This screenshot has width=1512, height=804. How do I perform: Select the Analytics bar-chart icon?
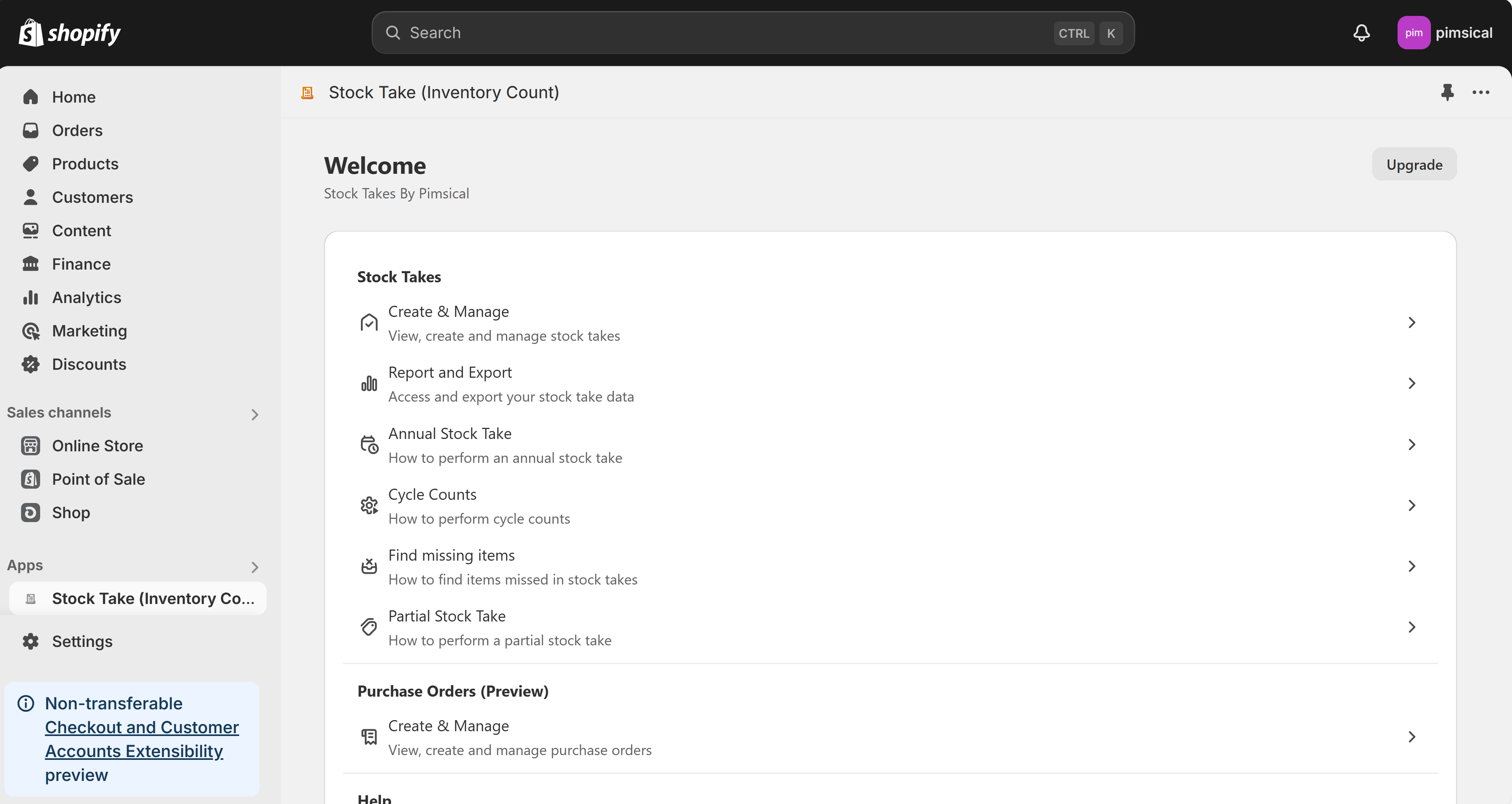coord(31,297)
